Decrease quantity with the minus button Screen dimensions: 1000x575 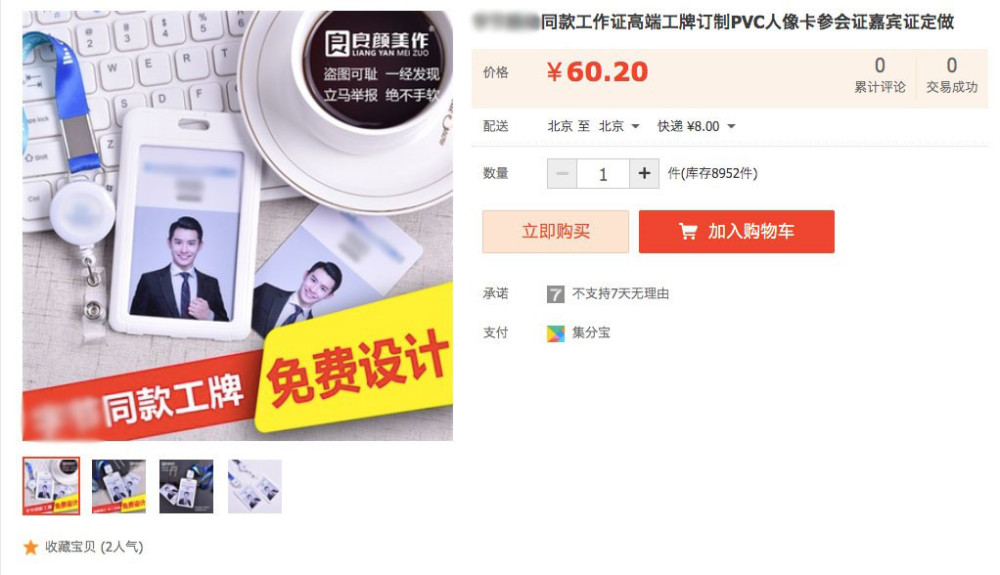562,173
